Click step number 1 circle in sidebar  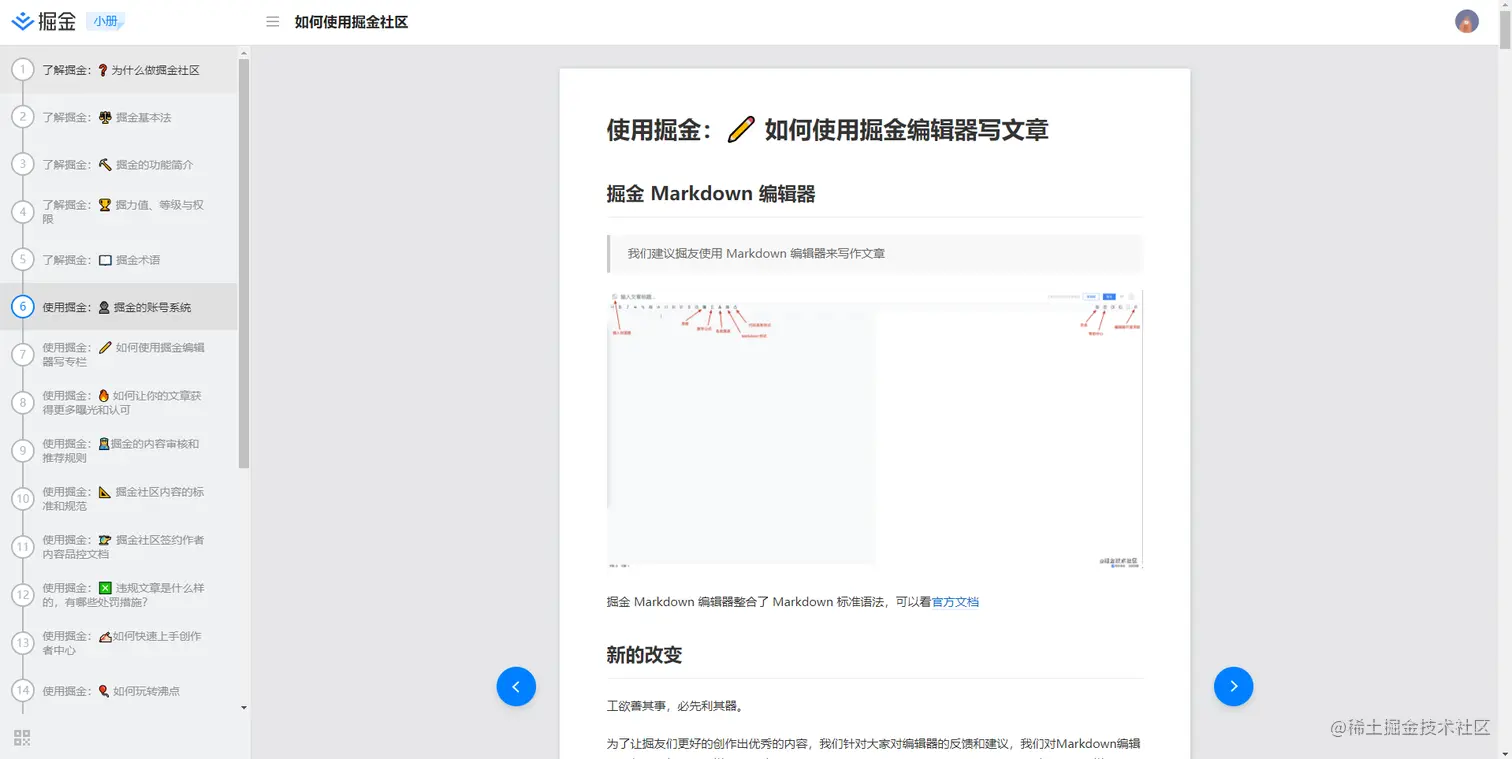pos(22,70)
